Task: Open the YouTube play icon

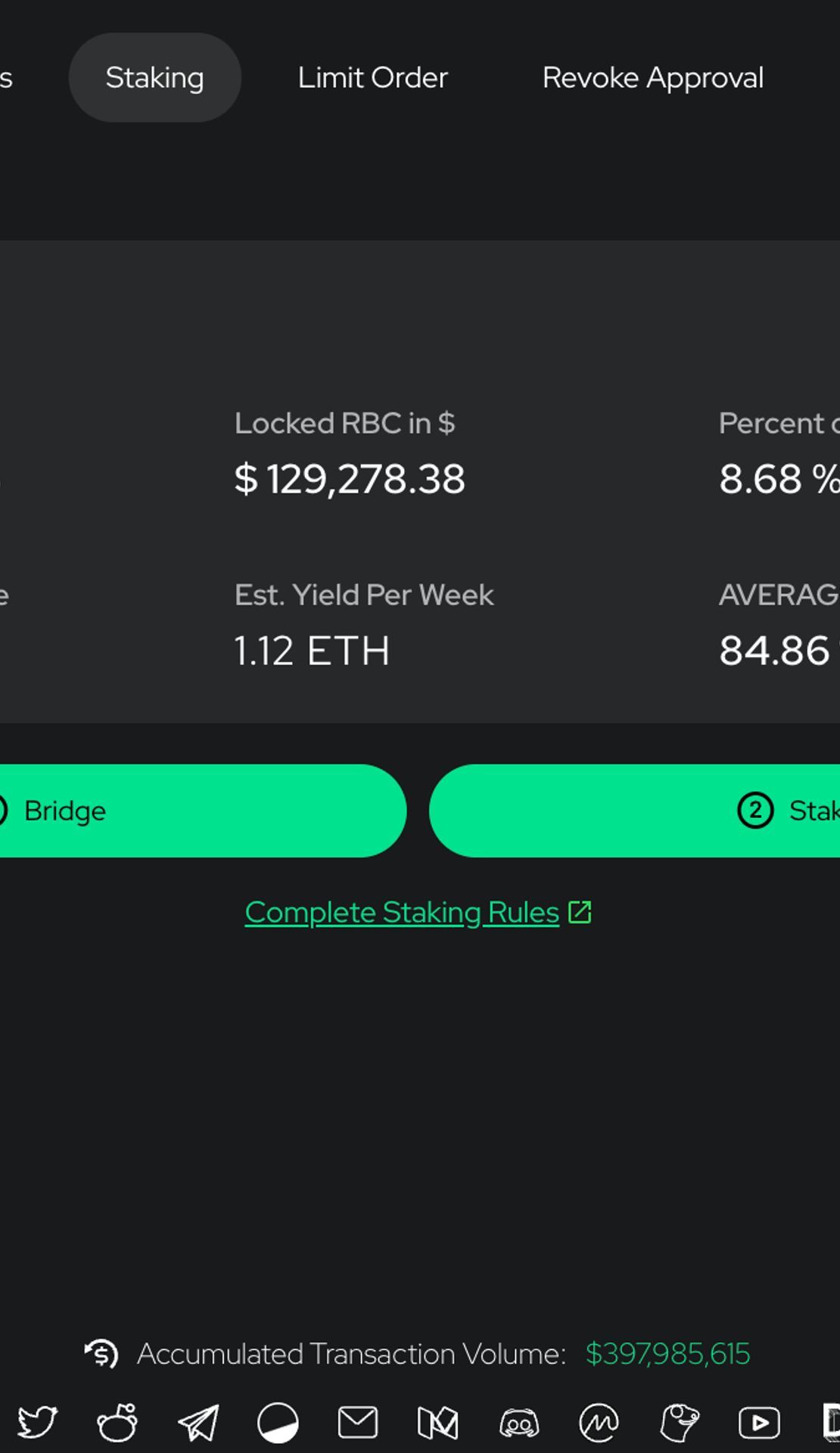Action: (760, 1423)
